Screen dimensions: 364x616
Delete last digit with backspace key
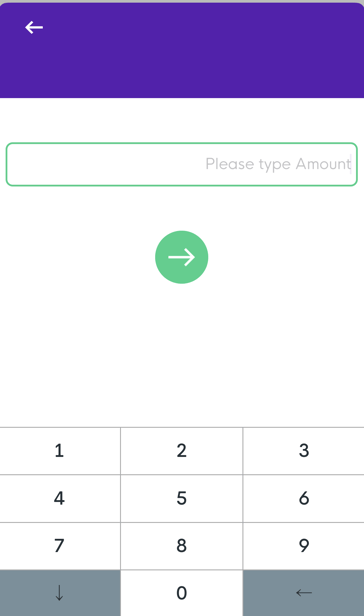(x=304, y=593)
